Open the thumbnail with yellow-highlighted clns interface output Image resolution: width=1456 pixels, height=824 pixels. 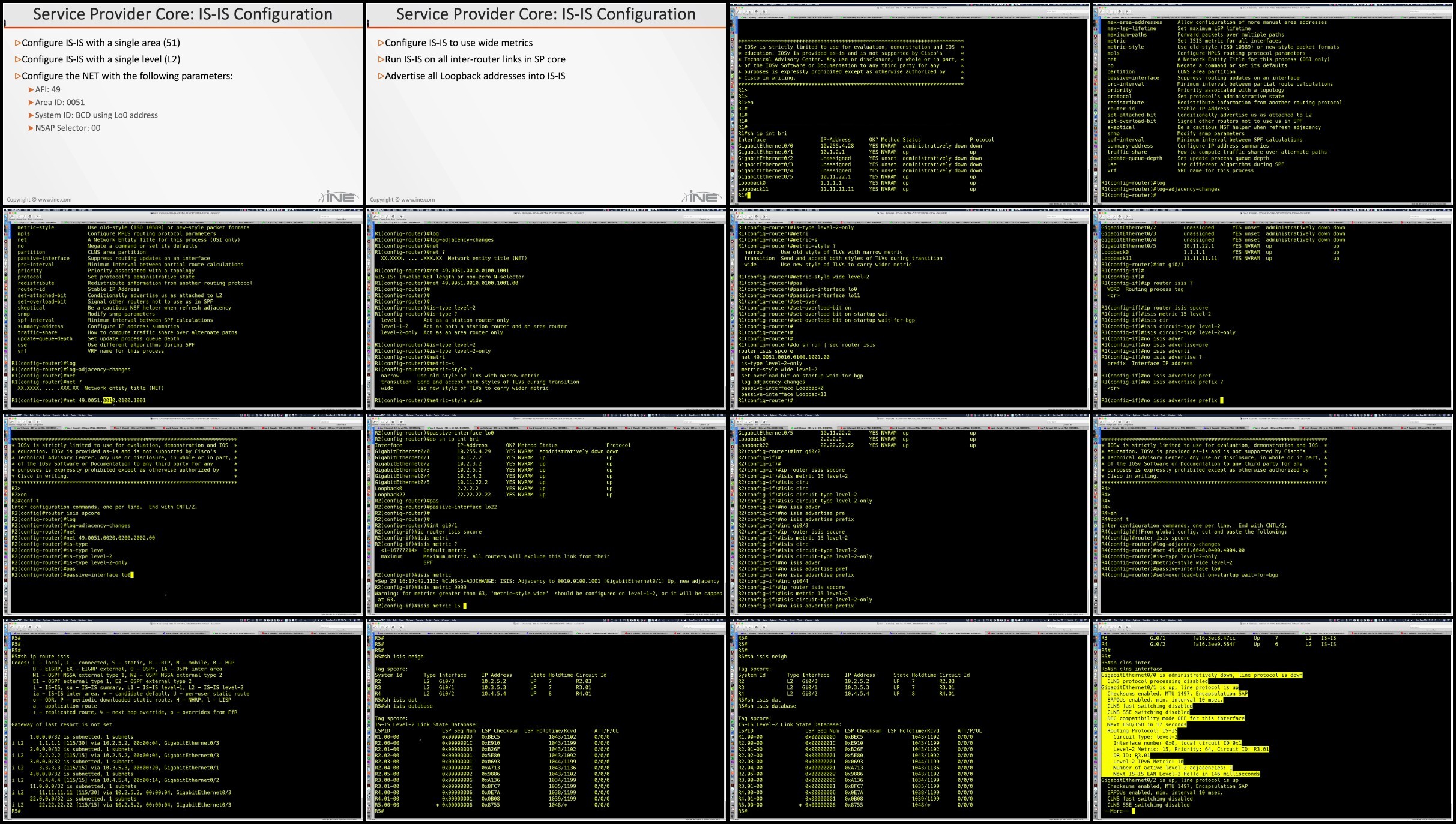(1273, 720)
